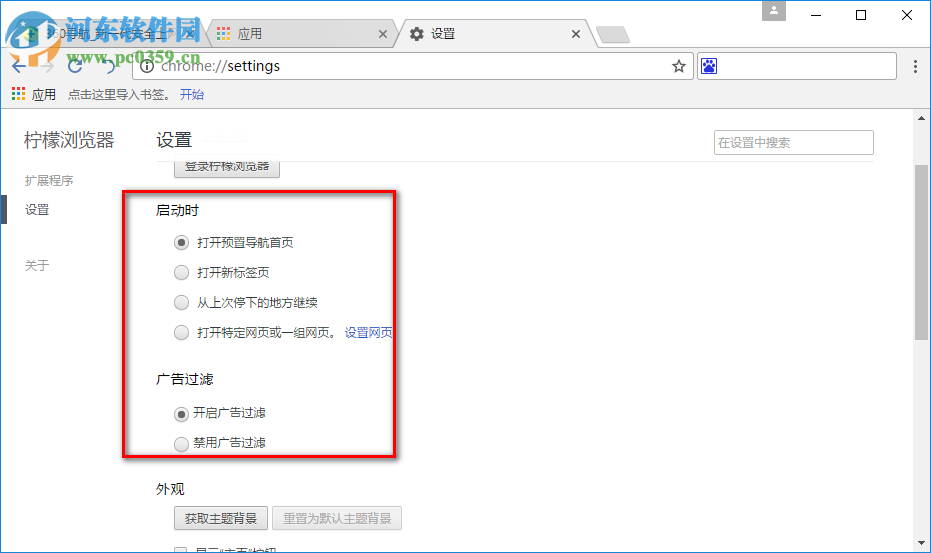Click the scrollbar down arrow

click(921, 543)
